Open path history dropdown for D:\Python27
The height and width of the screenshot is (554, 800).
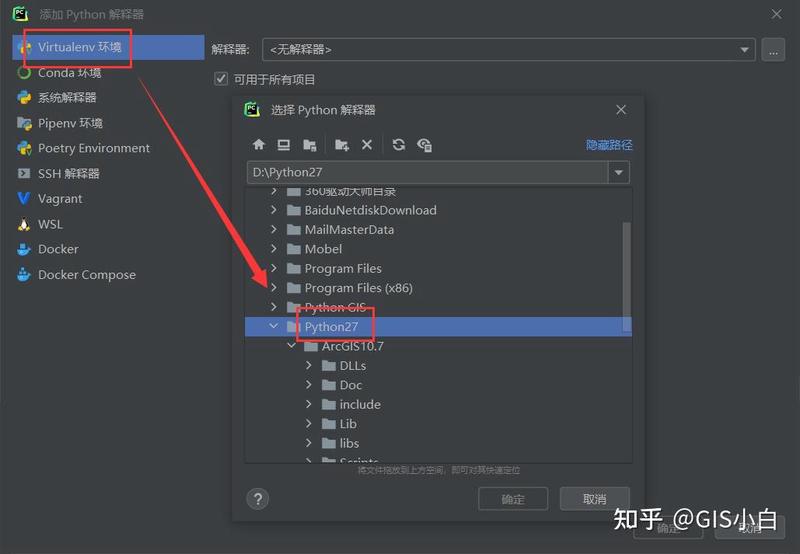pyautogui.click(x=619, y=172)
